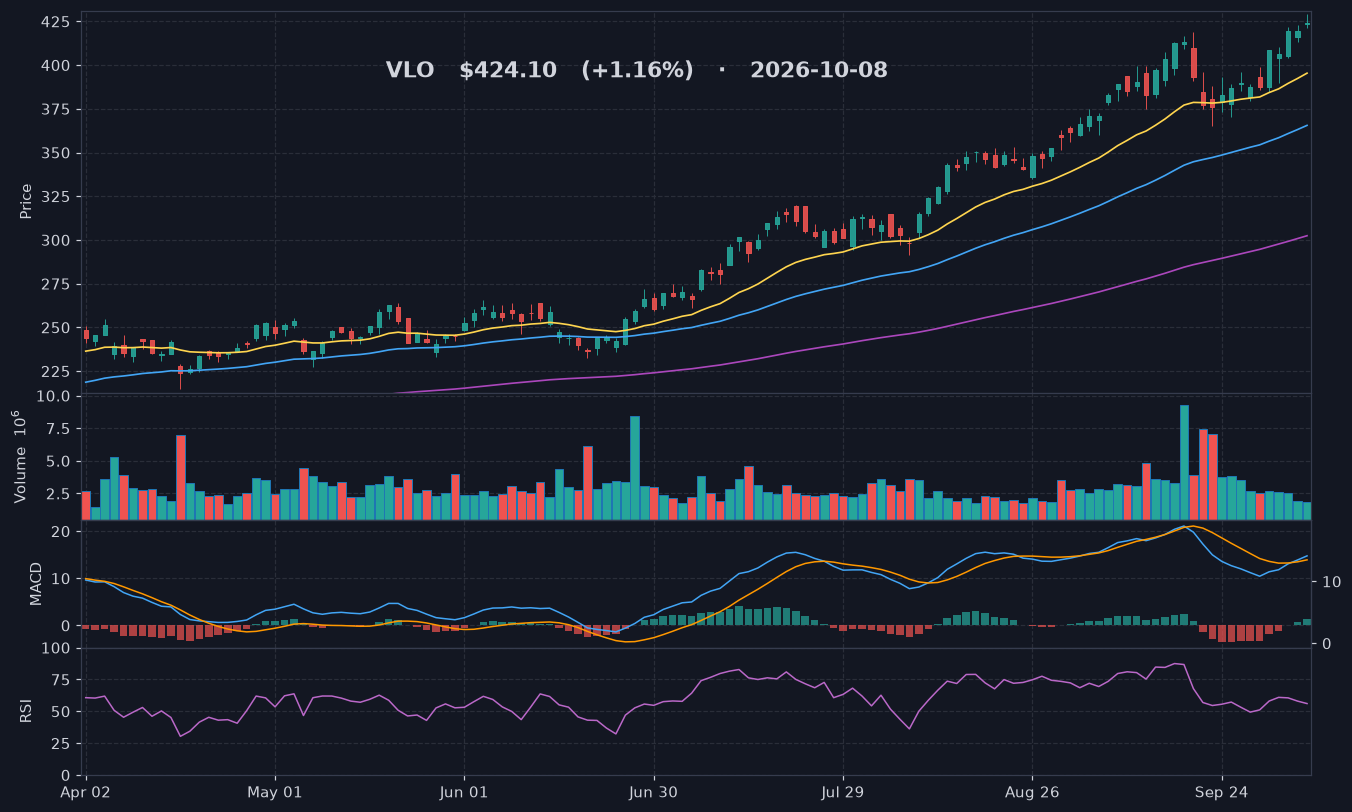Click the 50 tick on the RSI axis
The height and width of the screenshot is (812, 1352).
[60, 712]
